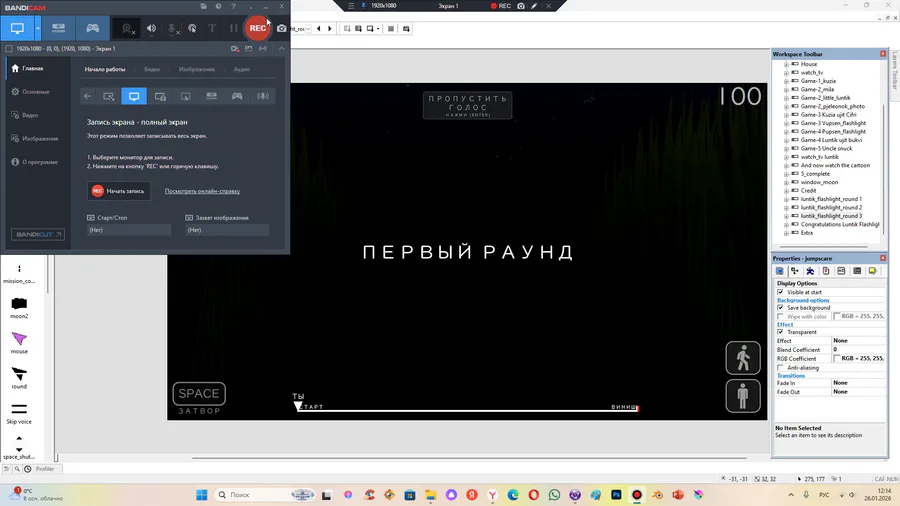This screenshot has width=900, height=506.
Task: Select the fullscreen monitor mode icon
Action: click(x=134, y=96)
